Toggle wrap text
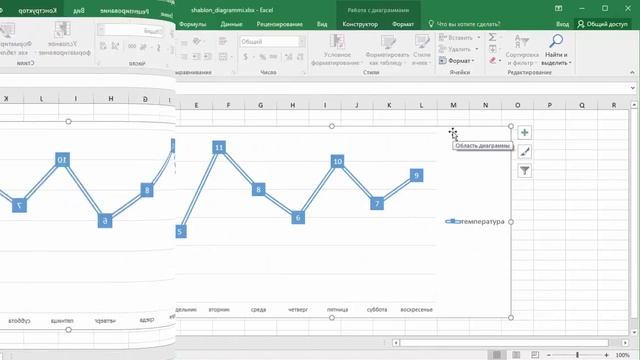The height and width of the screenshot is (360, 640). tap(222, 41)
